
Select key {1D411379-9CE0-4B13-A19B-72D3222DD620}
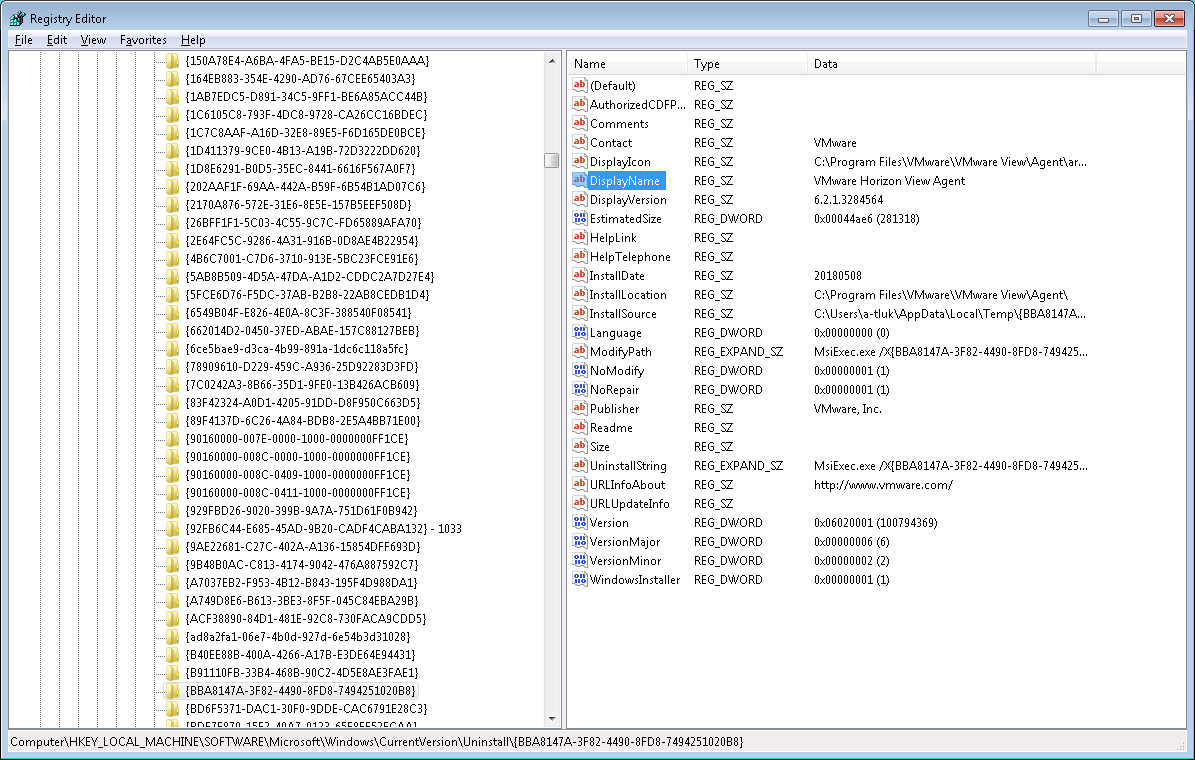click(303, 151)
